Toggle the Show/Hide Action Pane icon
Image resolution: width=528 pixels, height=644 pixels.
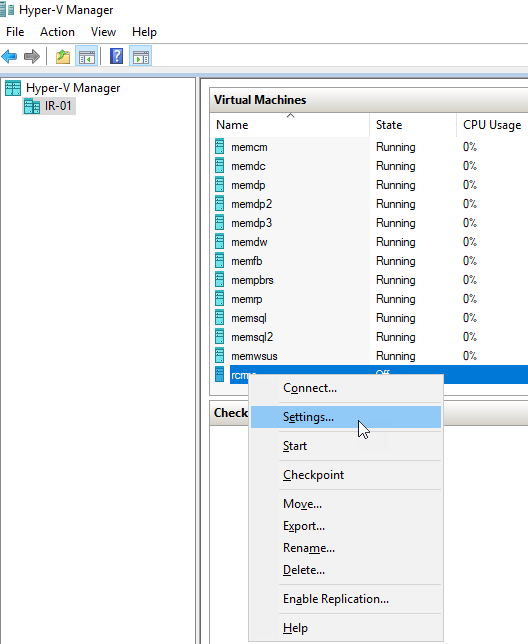141,56
